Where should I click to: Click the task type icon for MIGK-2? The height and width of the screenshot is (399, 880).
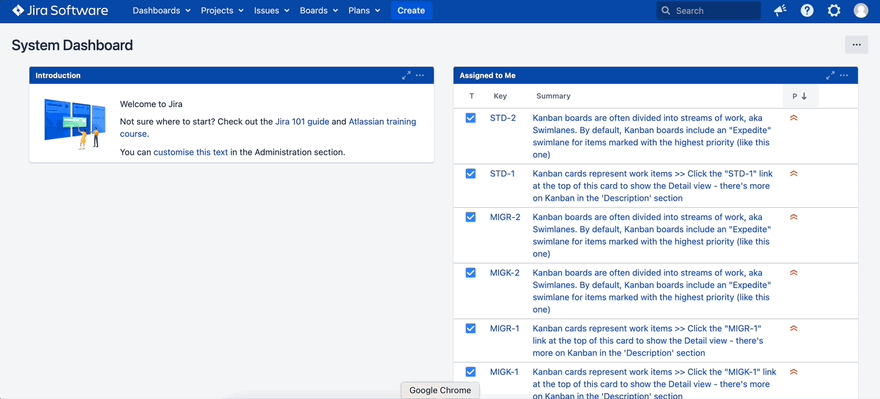pyautogui.click(x=471, y=273)
